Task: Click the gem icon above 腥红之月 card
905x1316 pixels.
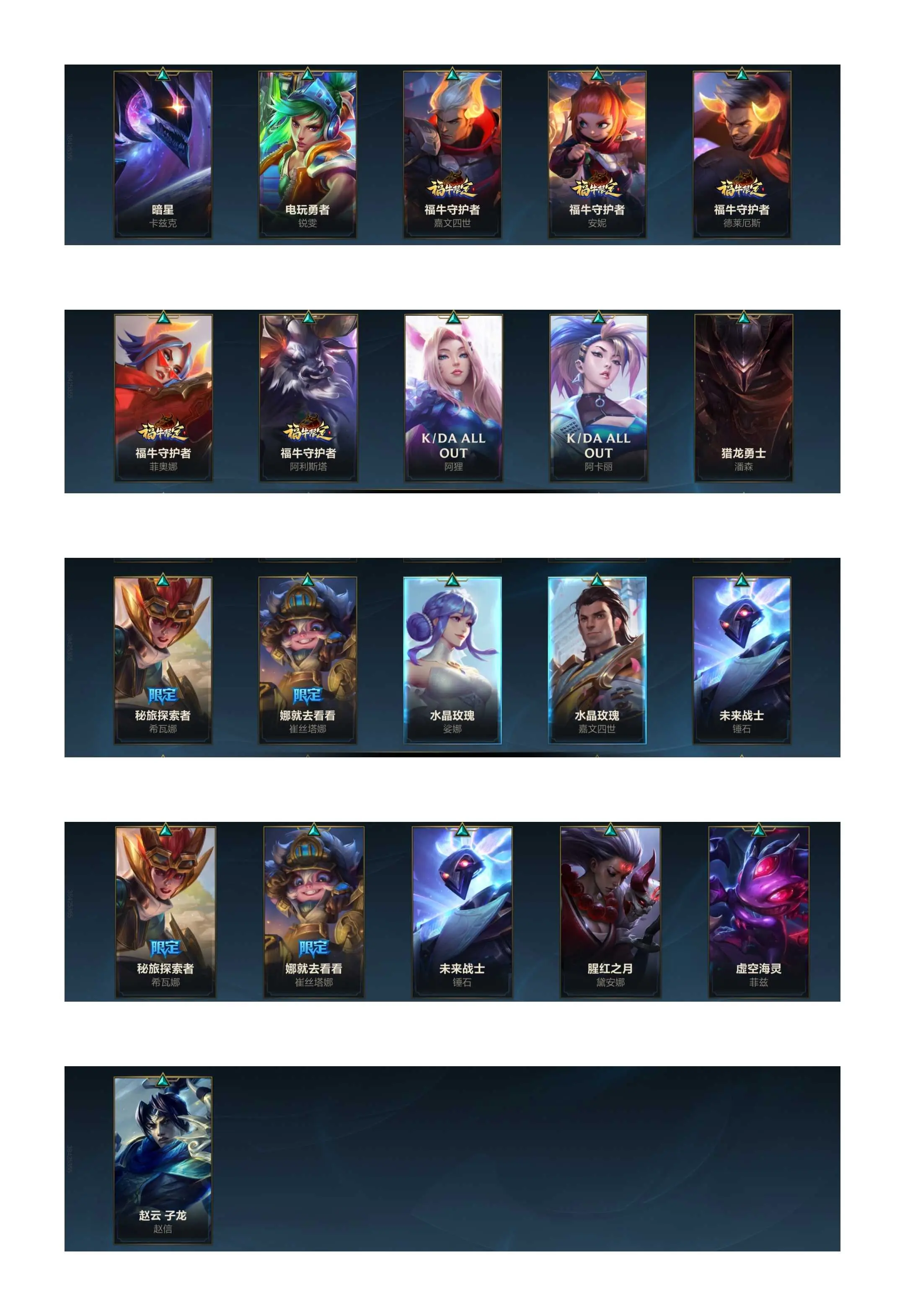Action: (611, 830)
